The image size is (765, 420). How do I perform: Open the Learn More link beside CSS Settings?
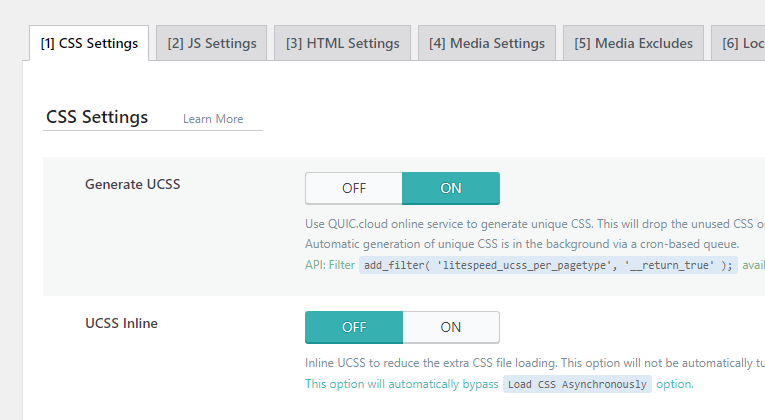pos(213,119)
